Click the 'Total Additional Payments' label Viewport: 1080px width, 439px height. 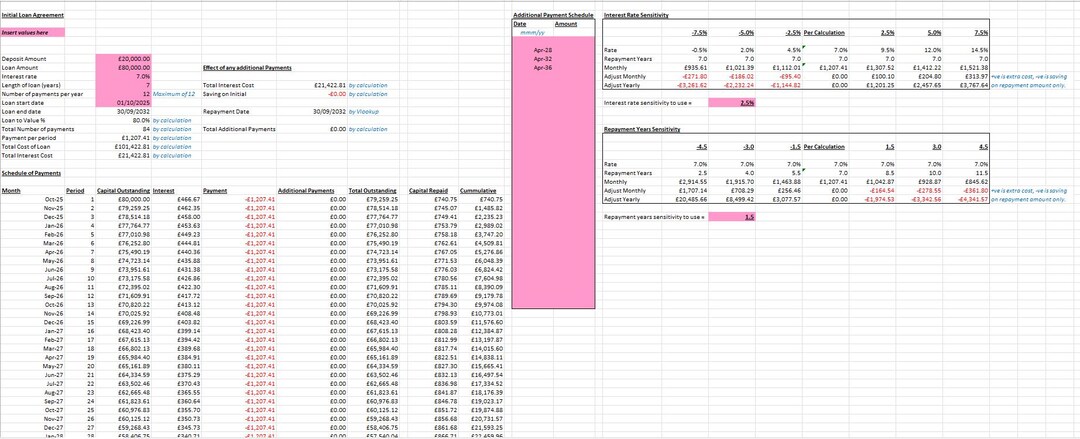click(239, 129)
